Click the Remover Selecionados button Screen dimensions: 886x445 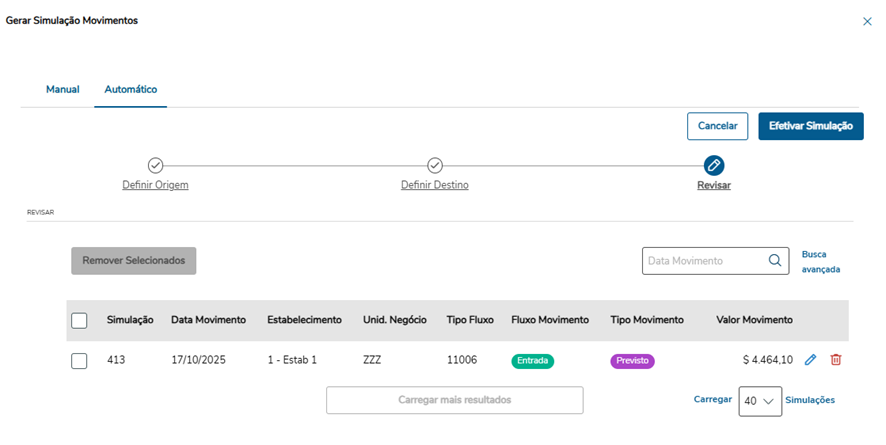point(134,261)
